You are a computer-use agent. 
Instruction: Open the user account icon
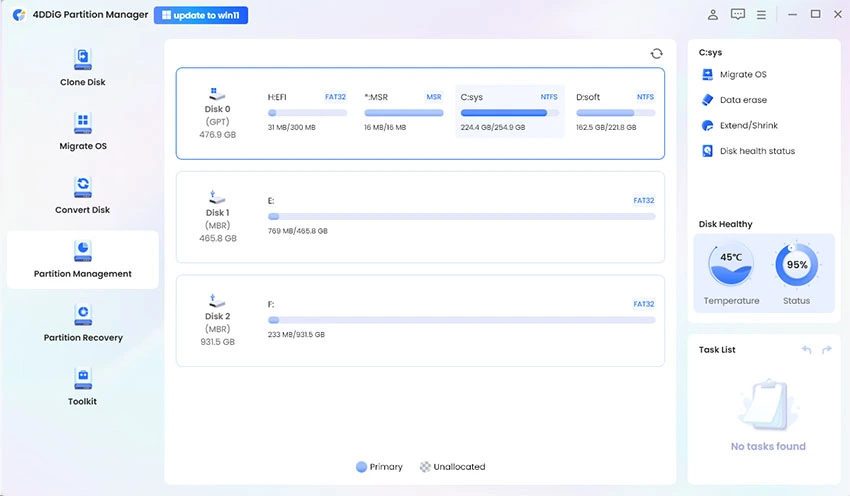(713, 15)
